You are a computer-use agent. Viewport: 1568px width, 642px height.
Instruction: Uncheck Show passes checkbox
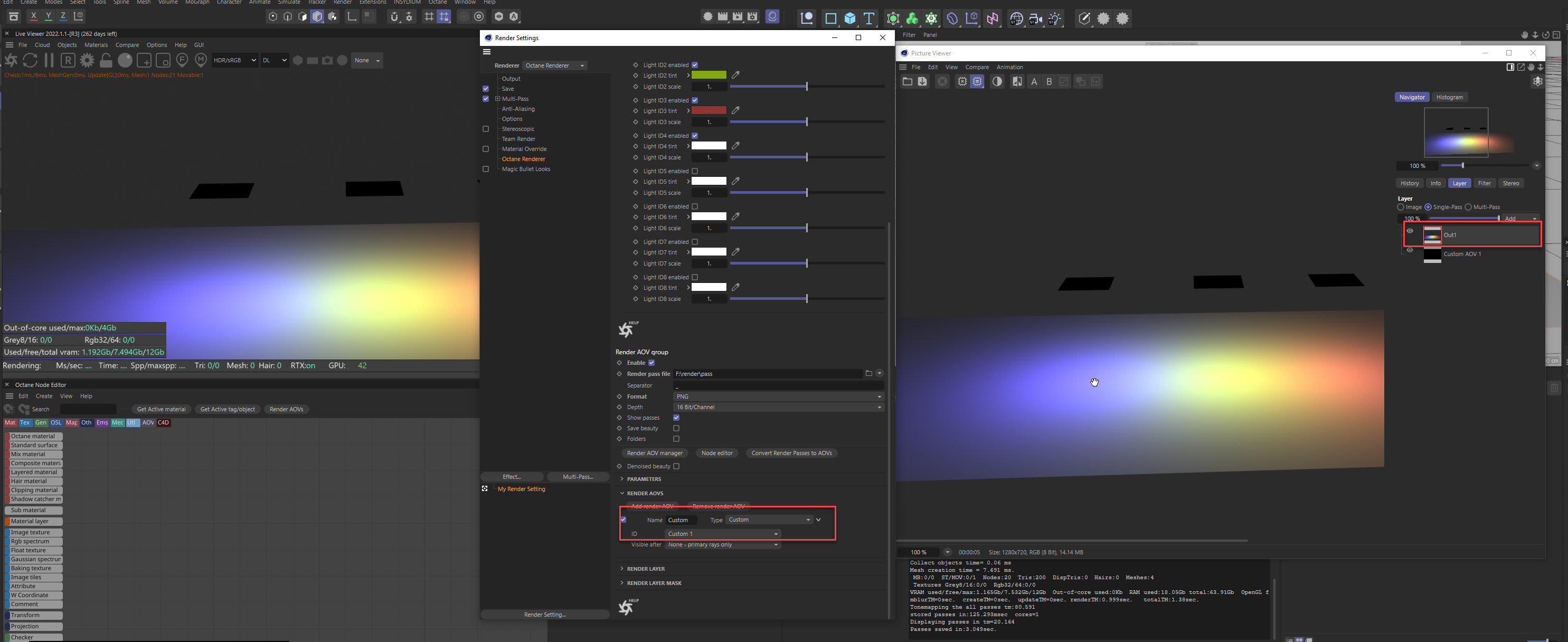676,418
